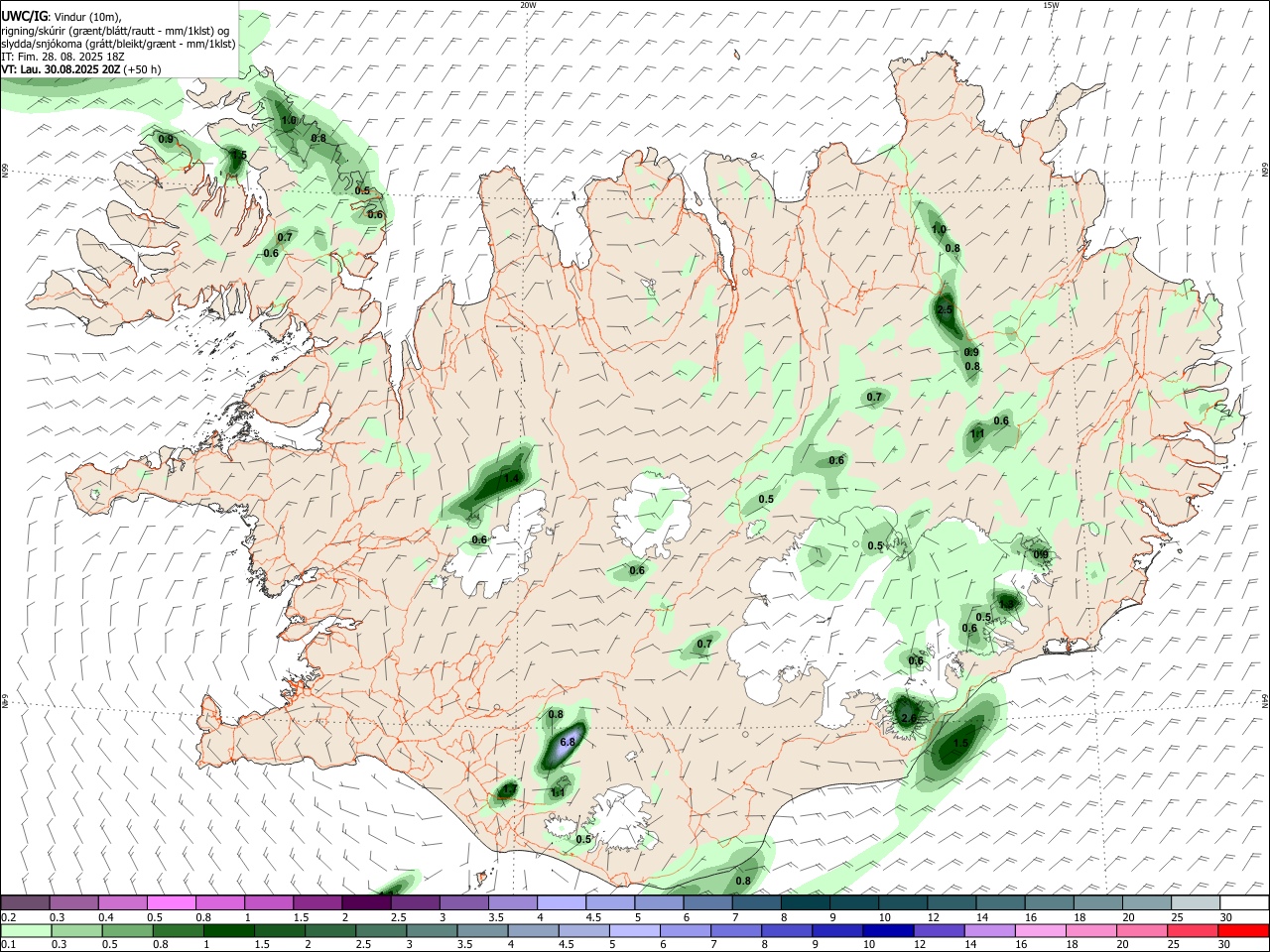Image resolution: width=1270 pixels, height=952 pixels.
Task: Click the 20W longitude label
Action: [x=528, y=5]
